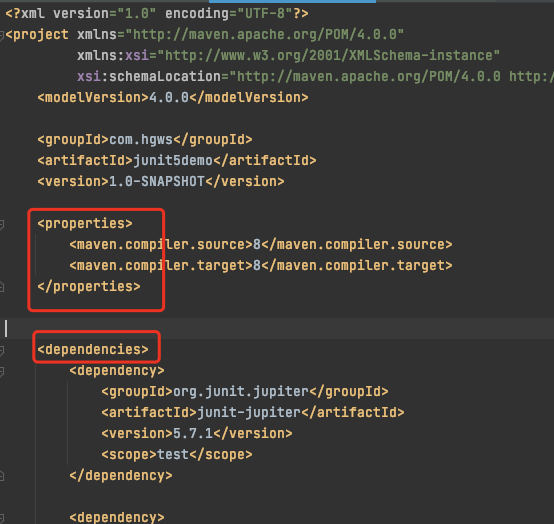Click the closing </properties> tag
The height and width of the screenshot is (524, 554).
pos(89,287)
